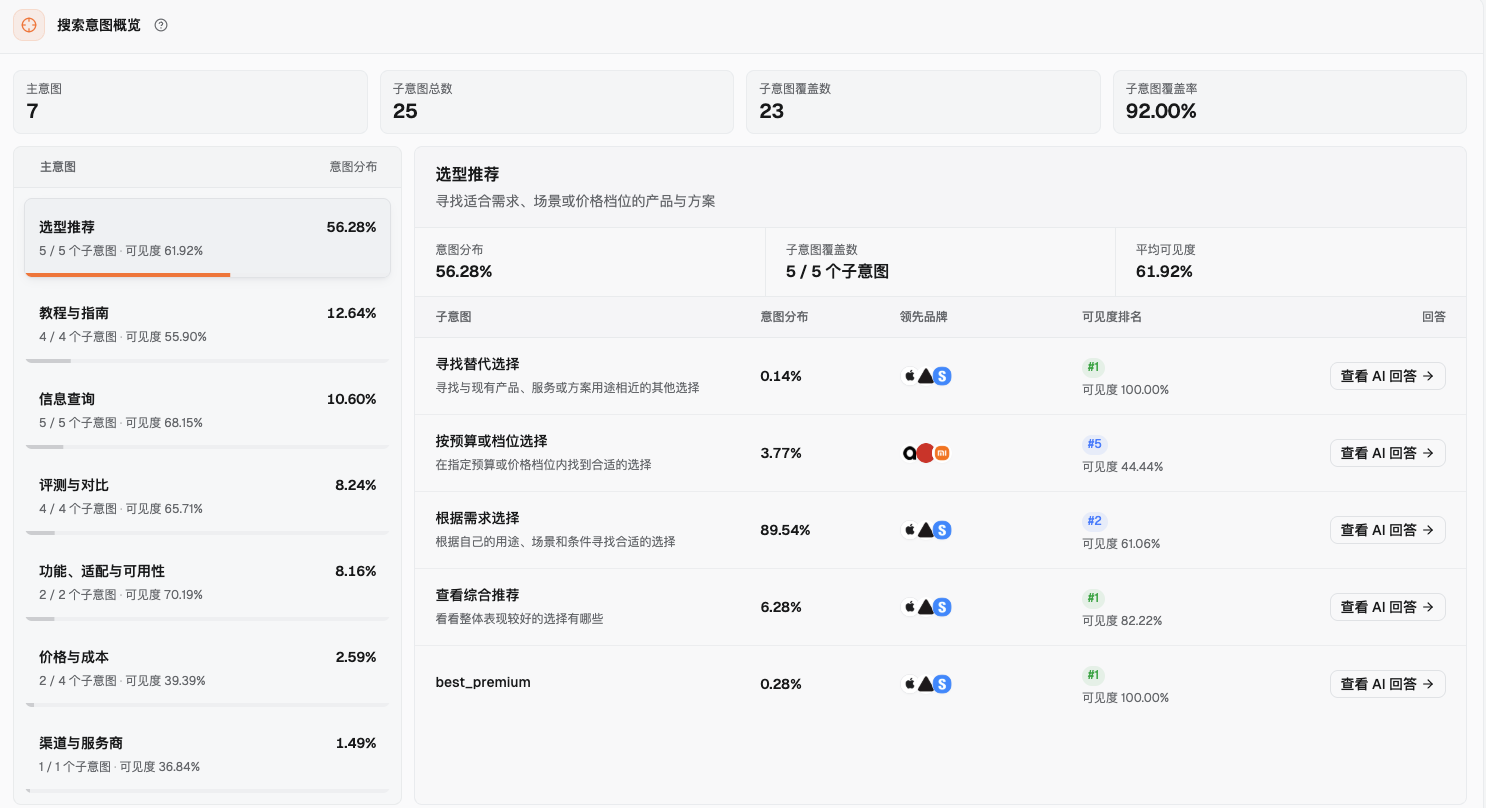
Task: Click the 子意图覆盖率 value 92.00%
Action: click(1161, 111)
